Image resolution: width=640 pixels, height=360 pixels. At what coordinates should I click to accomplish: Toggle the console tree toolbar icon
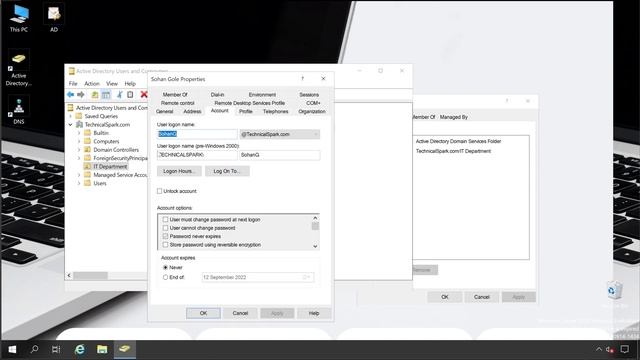click(106, 95)
